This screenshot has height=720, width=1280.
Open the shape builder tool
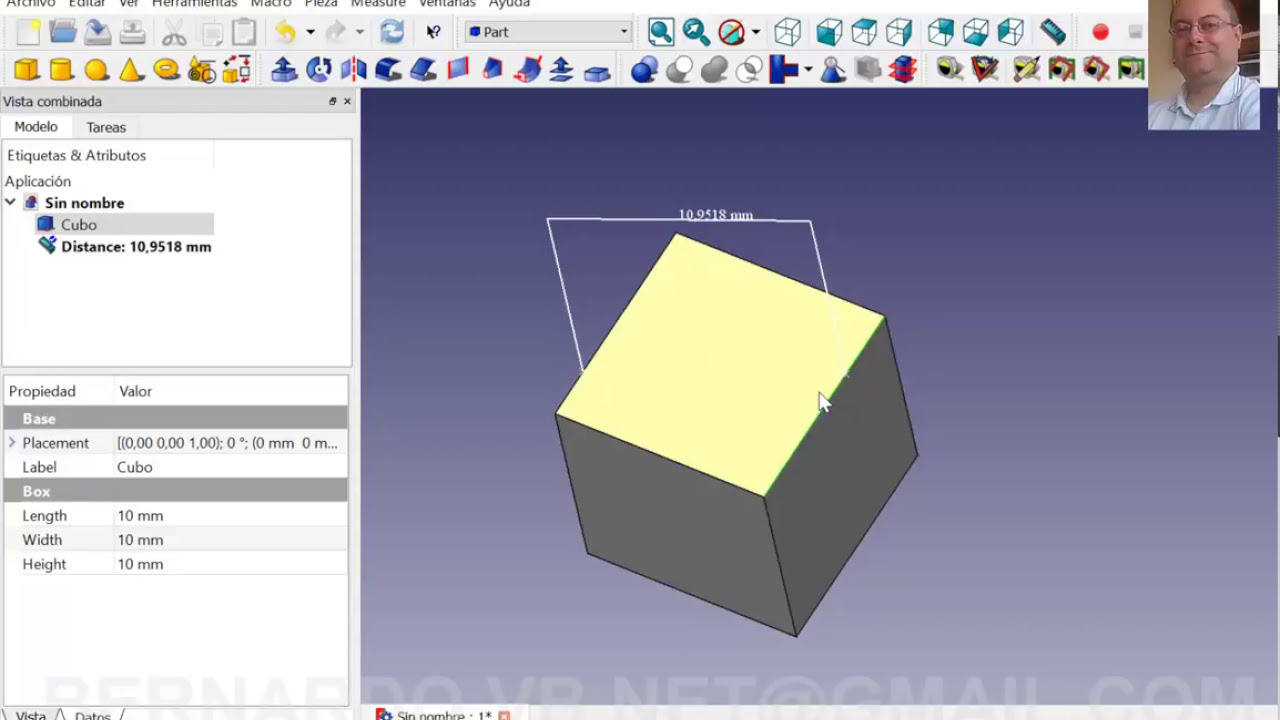(237, 69)
